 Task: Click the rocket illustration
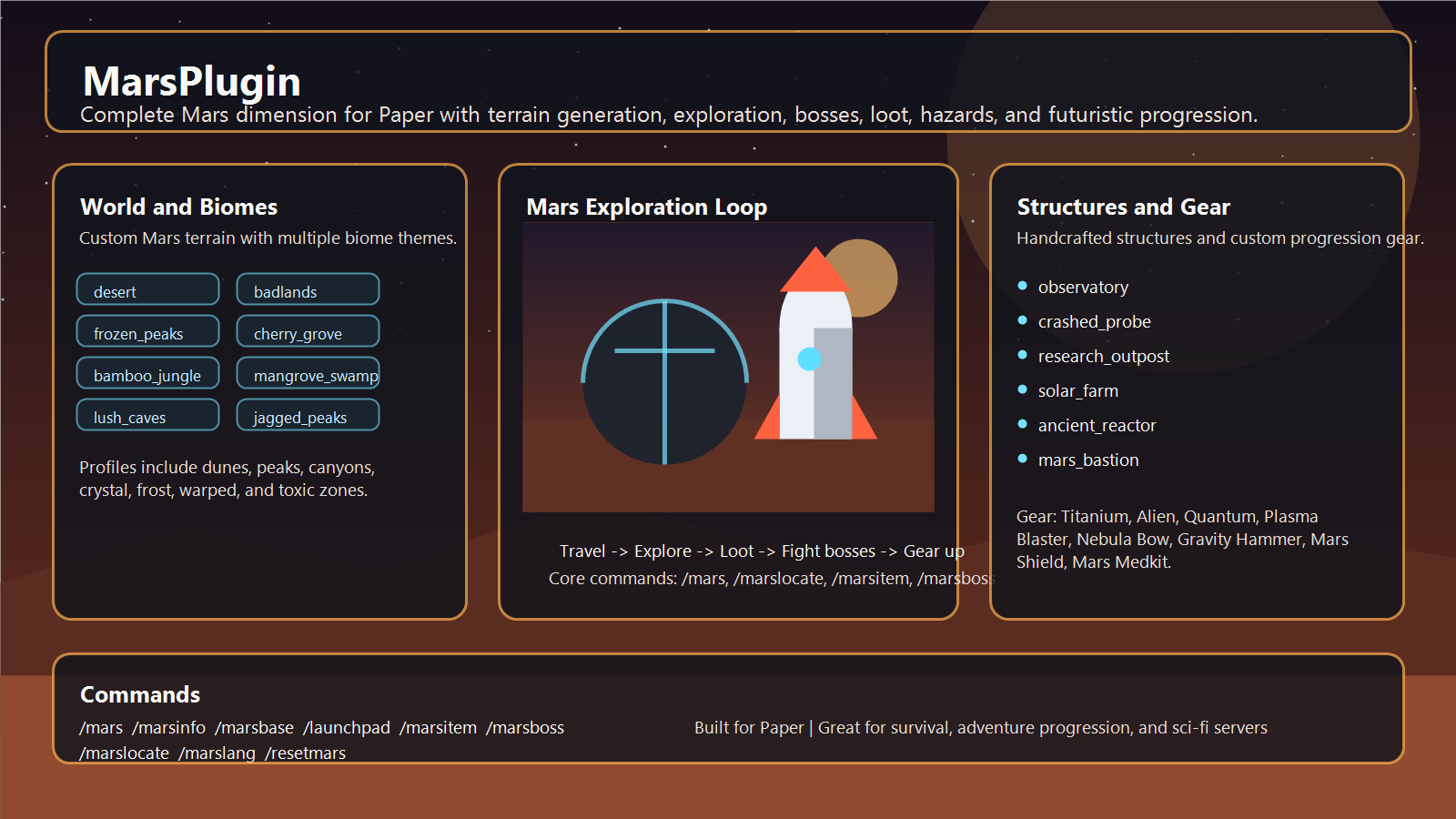coord(815,344)
